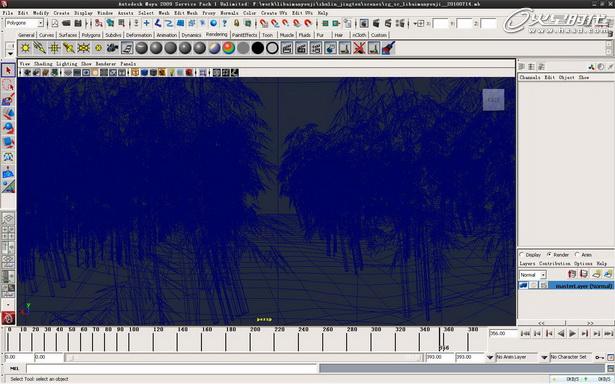
Task: Click the paintbrush shelf icon
Action: [x=388, y=48]
